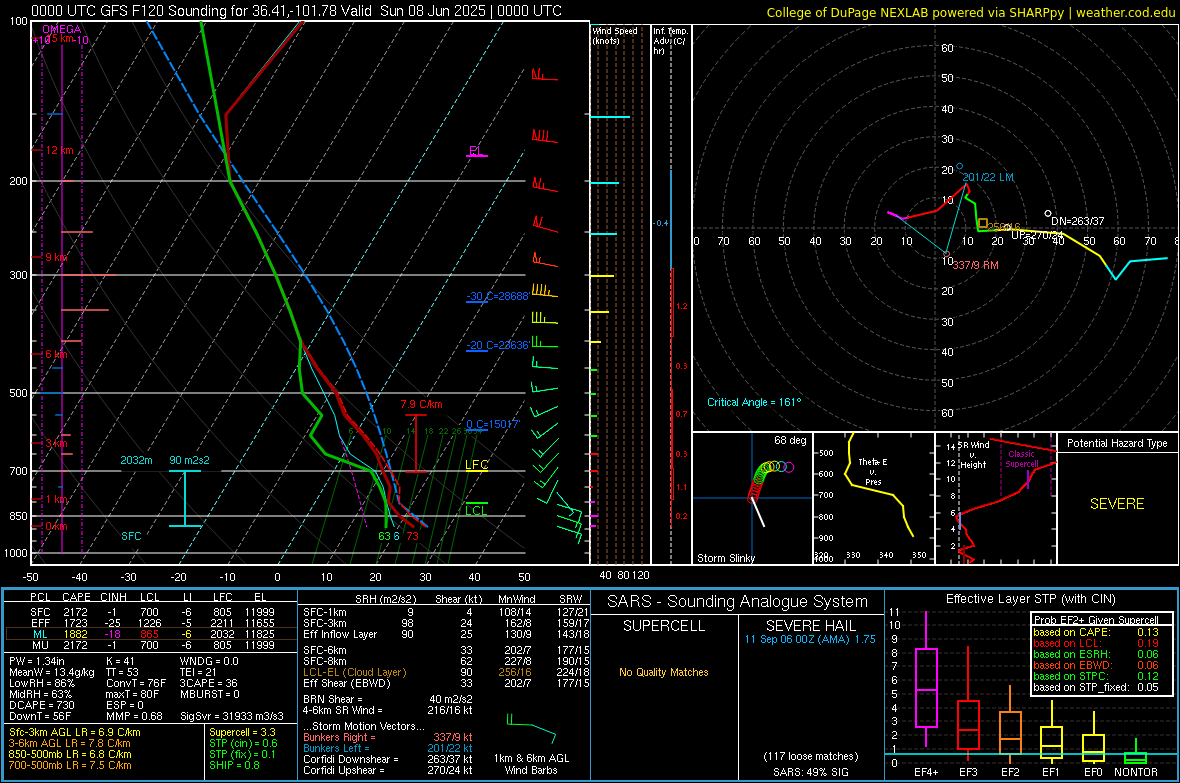
Task: Open the 11 Sep 06 00Z (AMA) analogue
Action: tap(810, 638)
